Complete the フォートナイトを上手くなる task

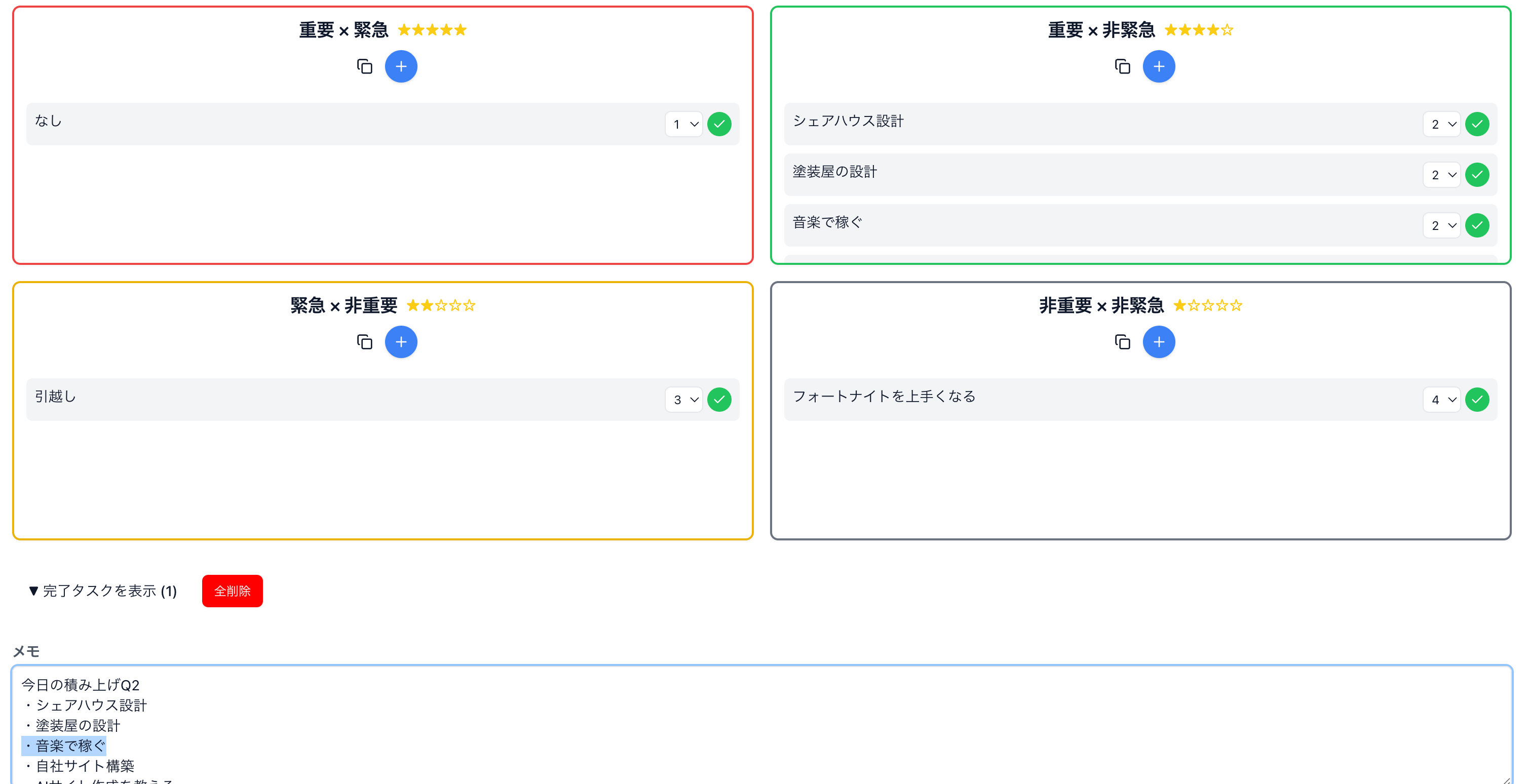coord(1476,400)
